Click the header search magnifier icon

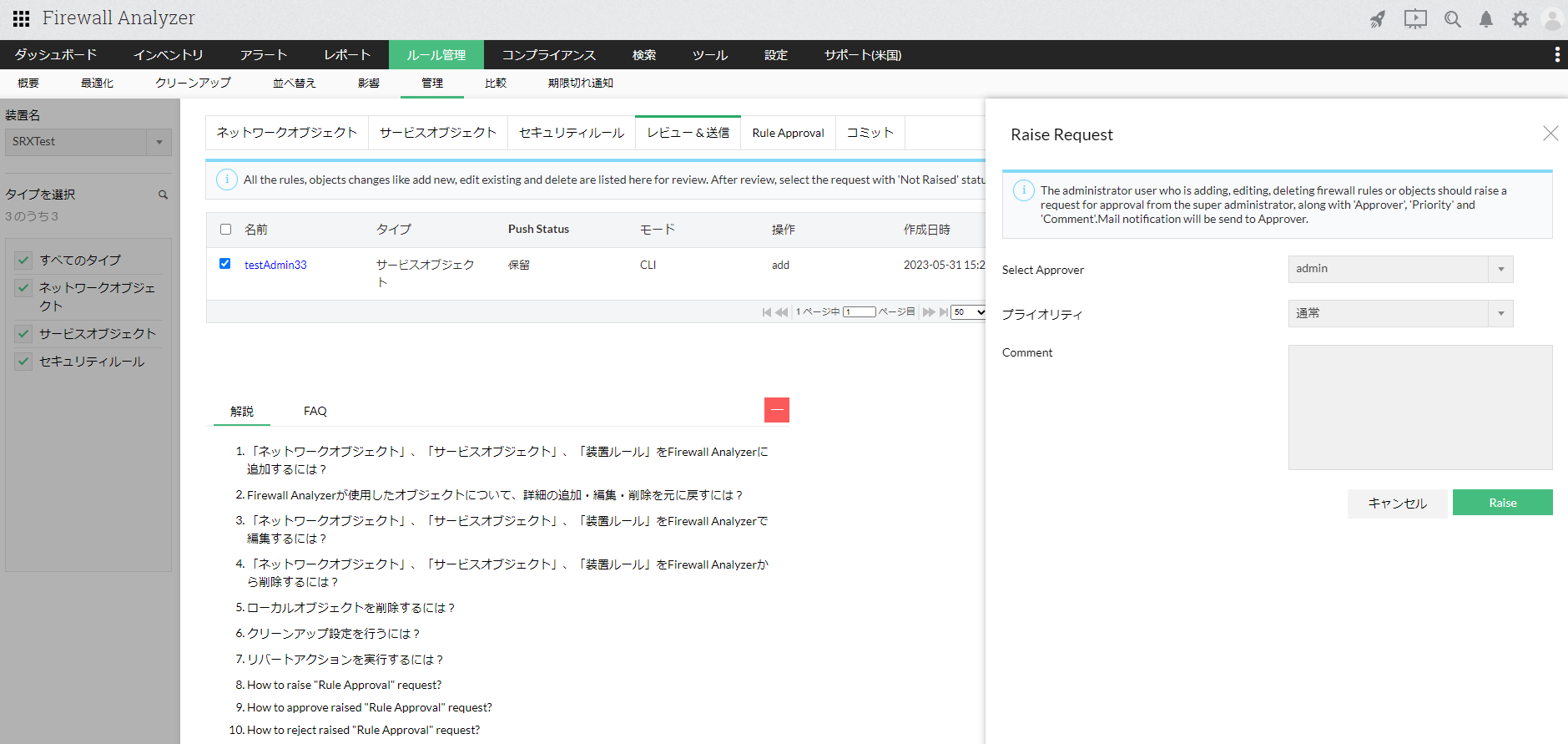(1452, 19)
